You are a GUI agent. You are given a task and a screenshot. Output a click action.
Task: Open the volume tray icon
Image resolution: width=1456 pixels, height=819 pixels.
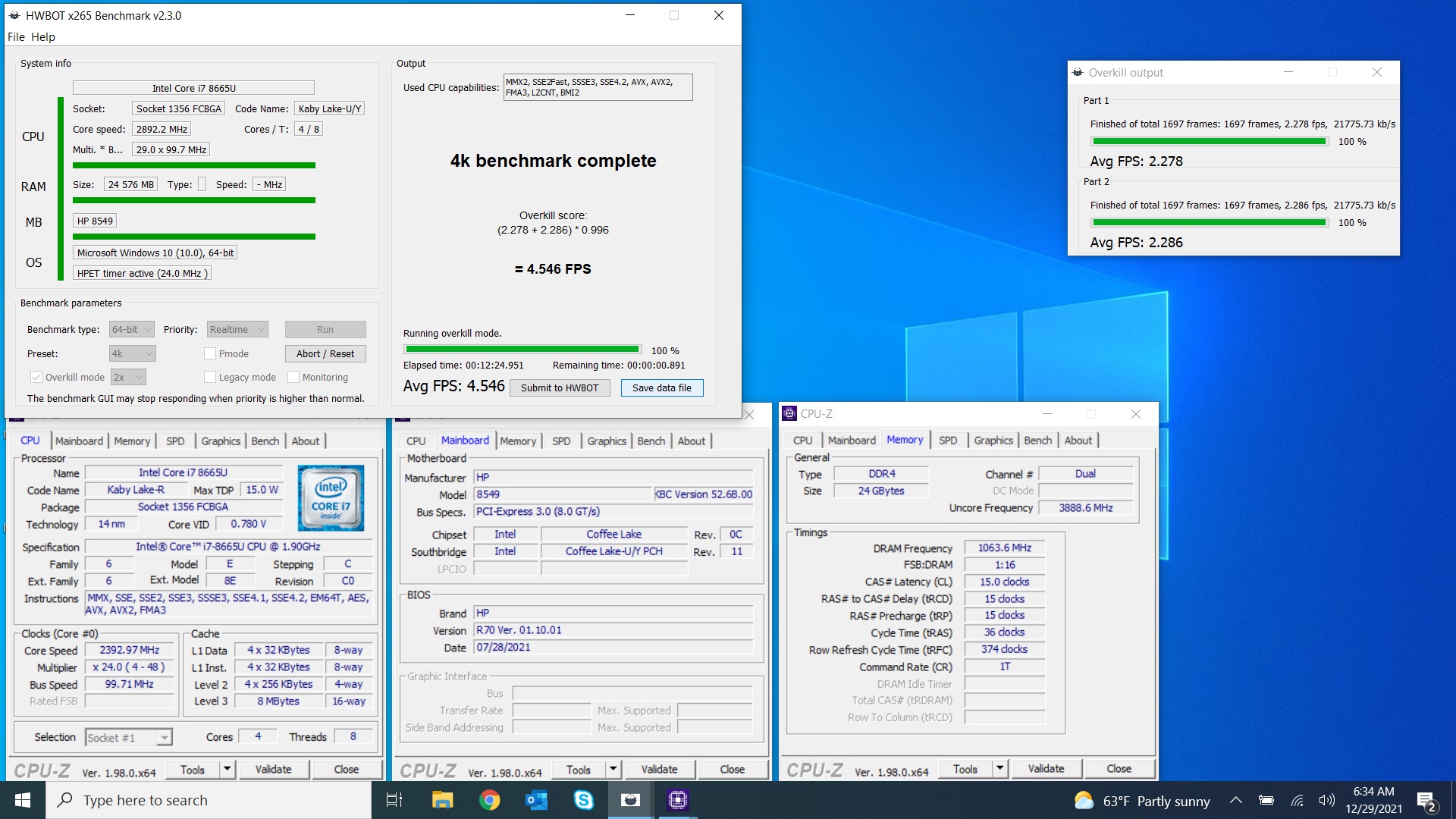coord(1326,800)
